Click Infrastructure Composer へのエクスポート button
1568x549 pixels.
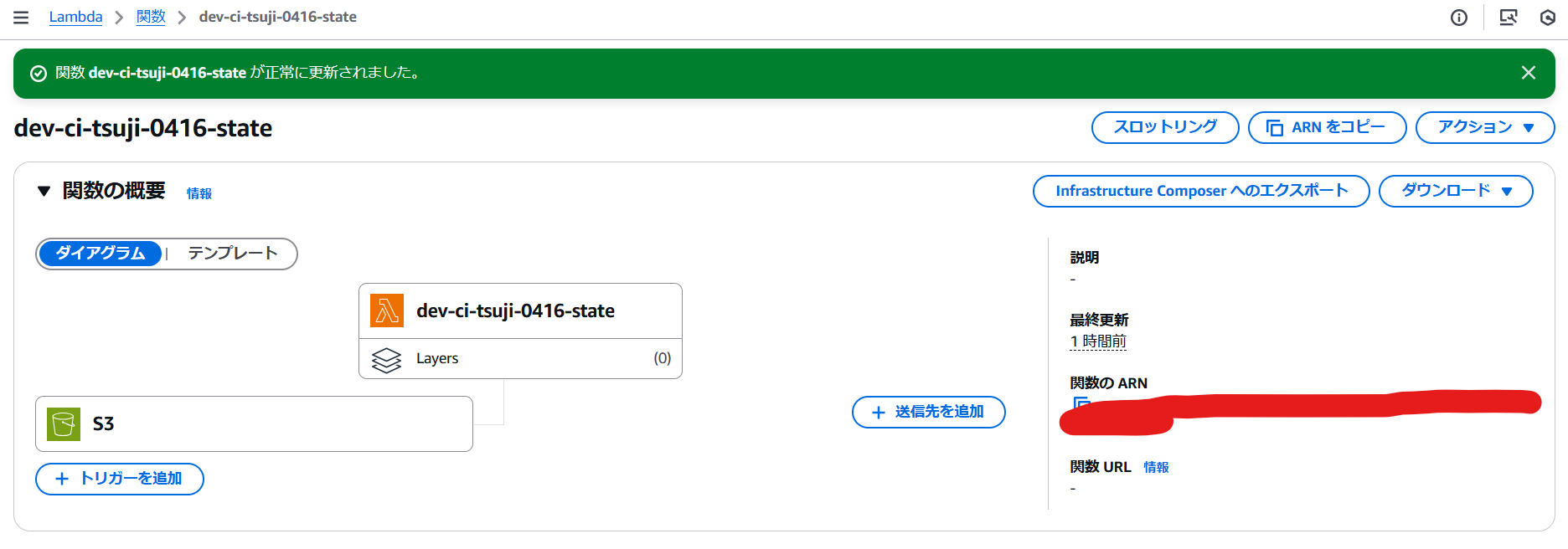coord(1200,192)
